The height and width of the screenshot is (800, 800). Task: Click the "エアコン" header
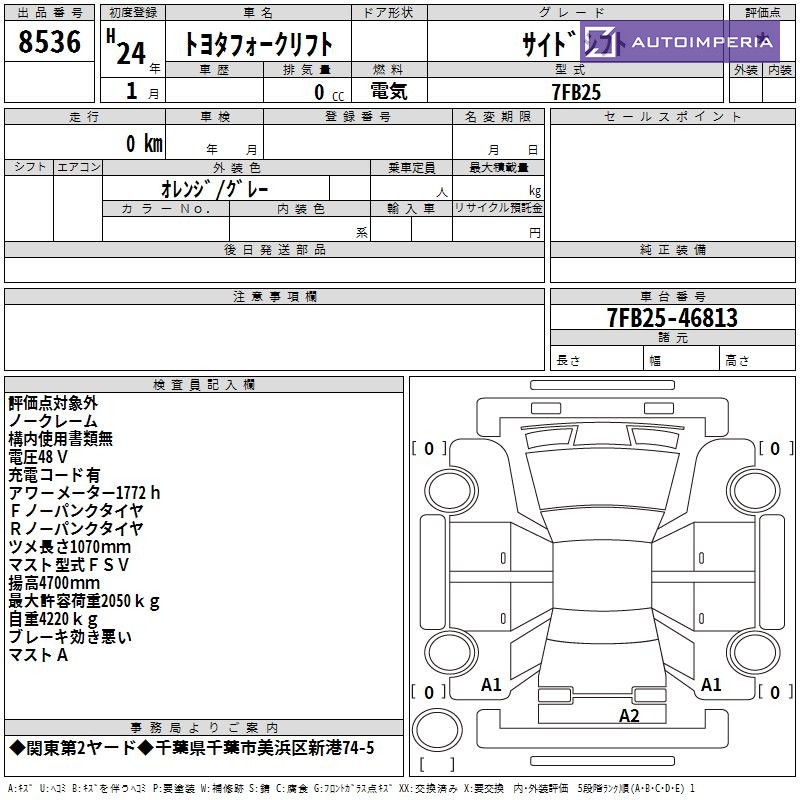[78, 167]
